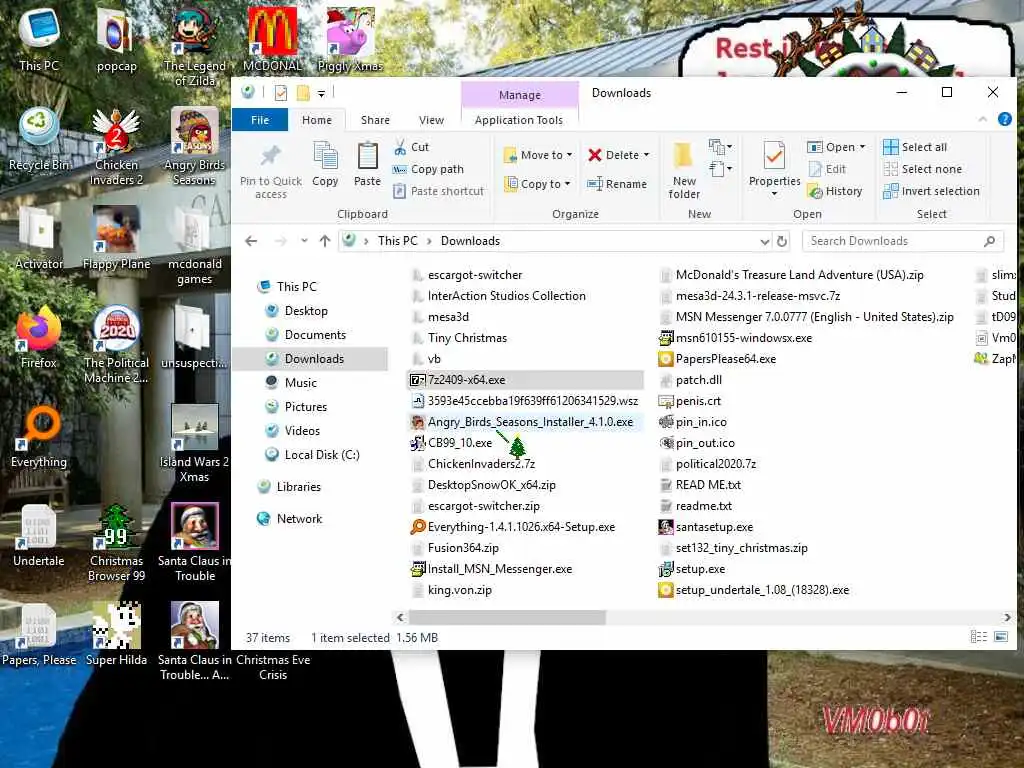Click Invert selection
1024x768 pixels.
point(931,191)
